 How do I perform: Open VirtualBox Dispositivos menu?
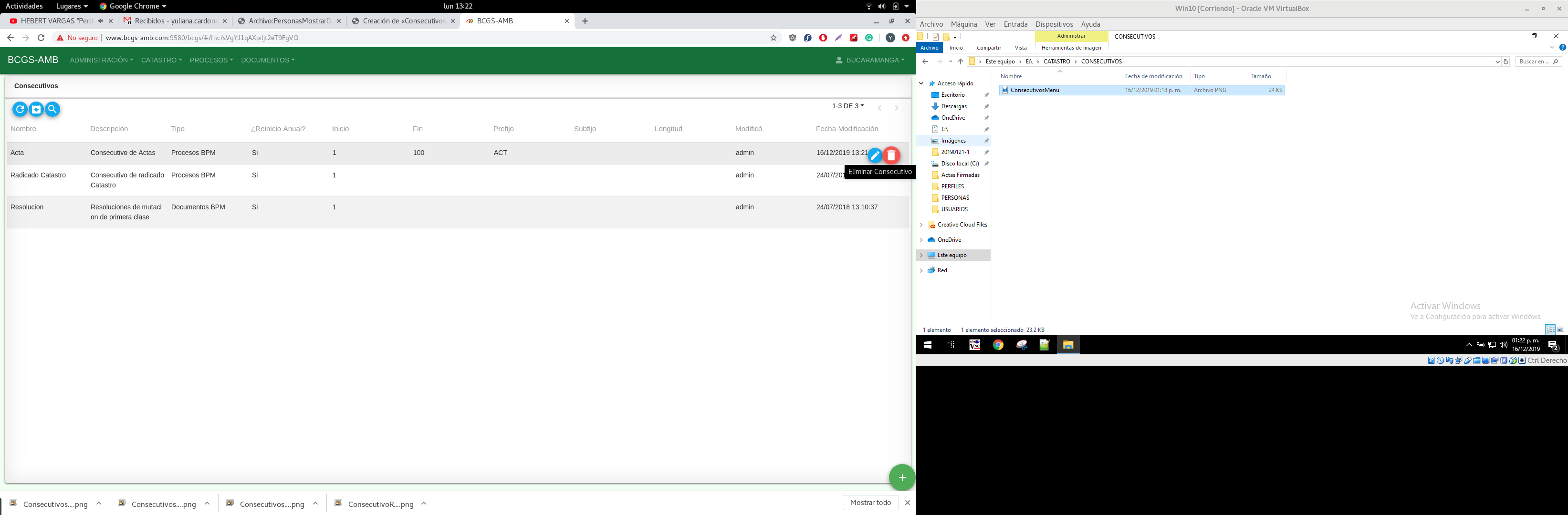[1054, 24]
